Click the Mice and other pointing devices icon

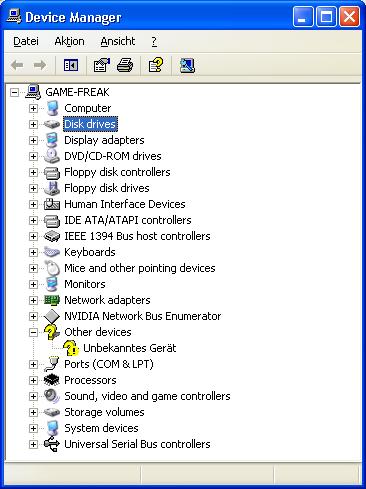[x=52, y=268]
